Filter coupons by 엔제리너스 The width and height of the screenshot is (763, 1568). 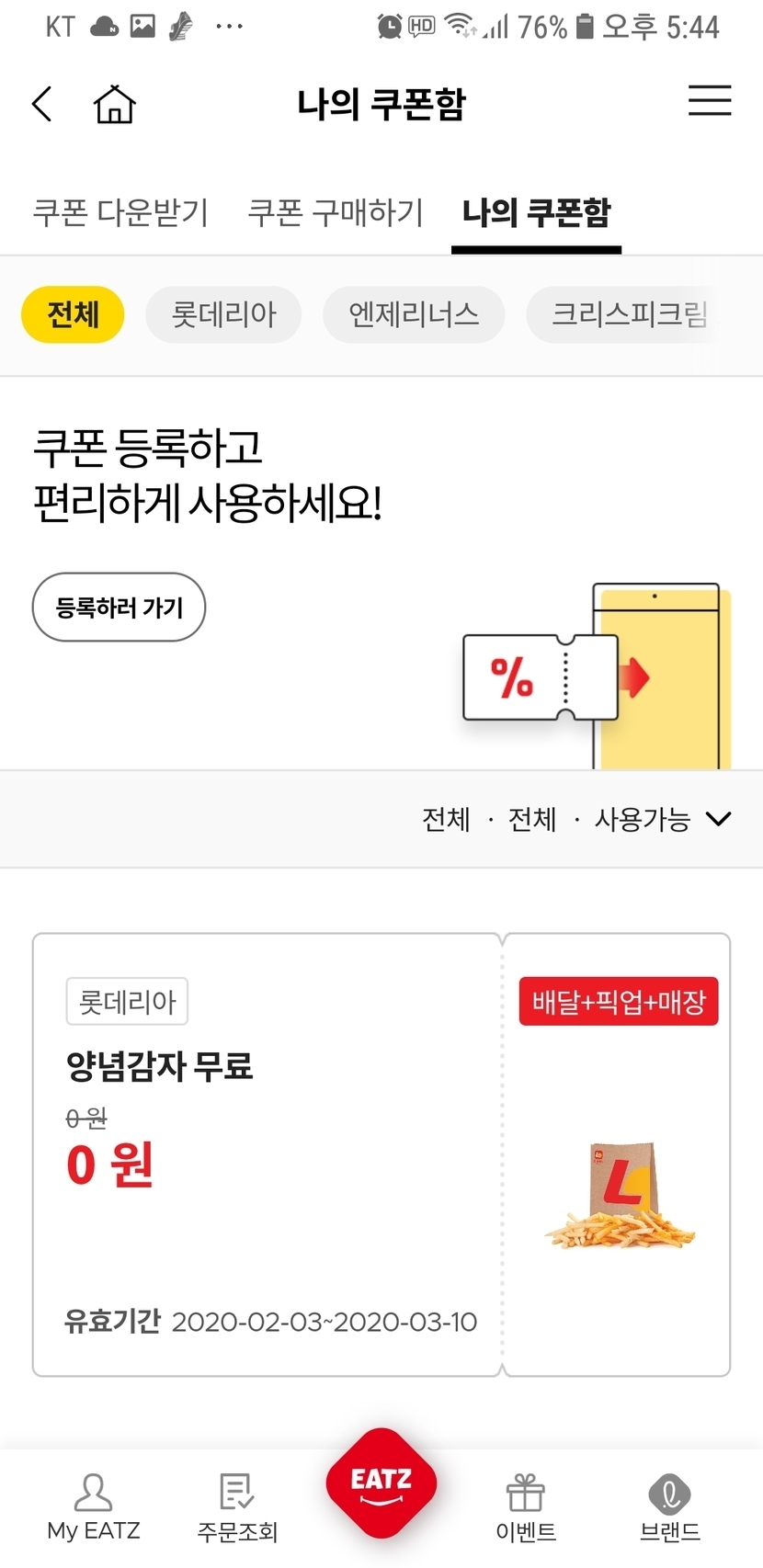click(x=414, y=315)
